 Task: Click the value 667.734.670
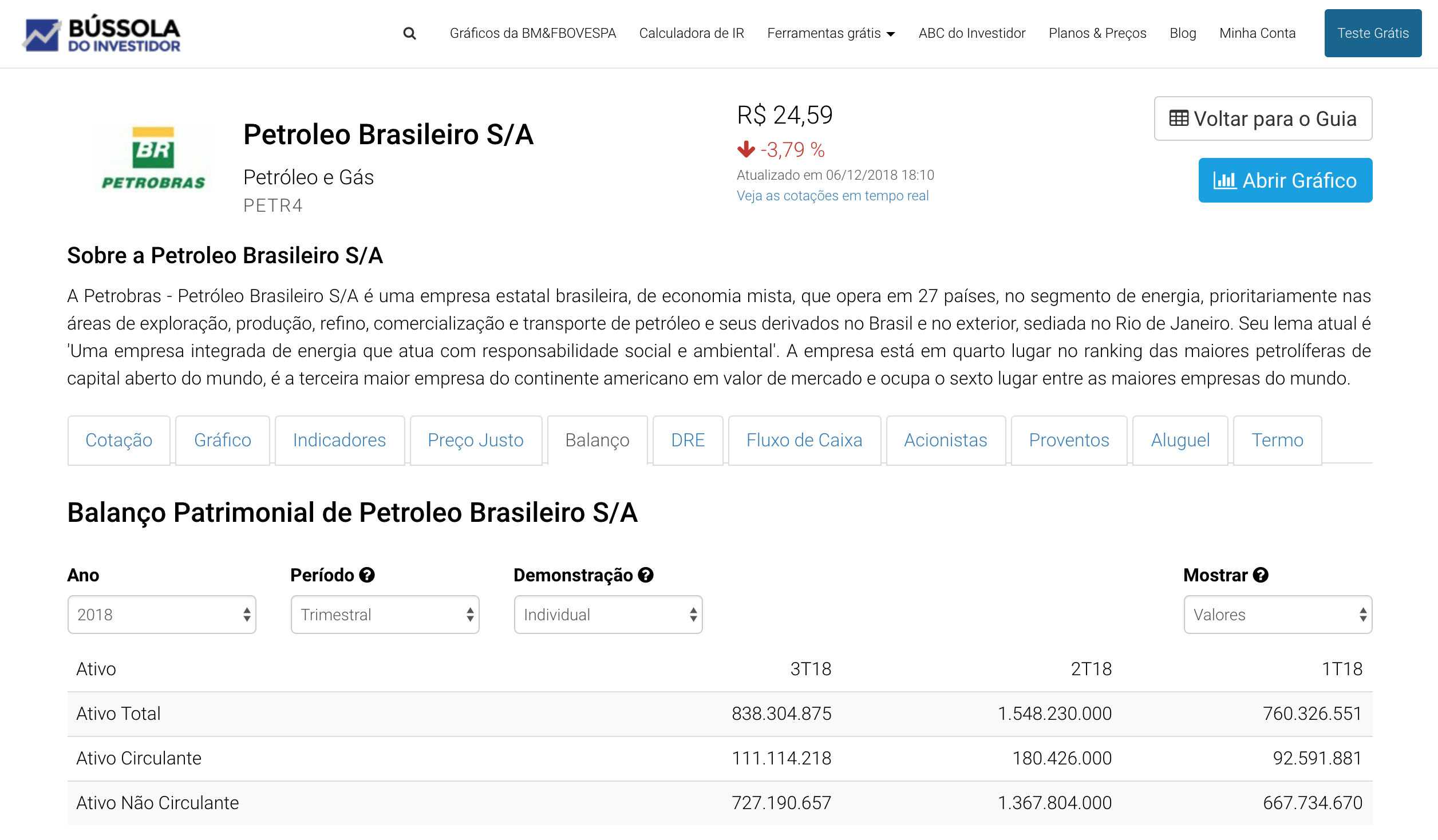tap(1313, 803)
